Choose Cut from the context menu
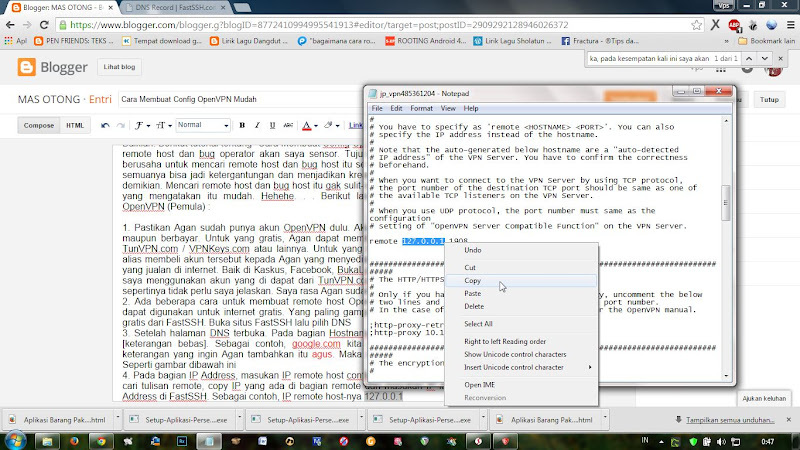This screenshot has width=800, height=450. click(x=521, y=267)
